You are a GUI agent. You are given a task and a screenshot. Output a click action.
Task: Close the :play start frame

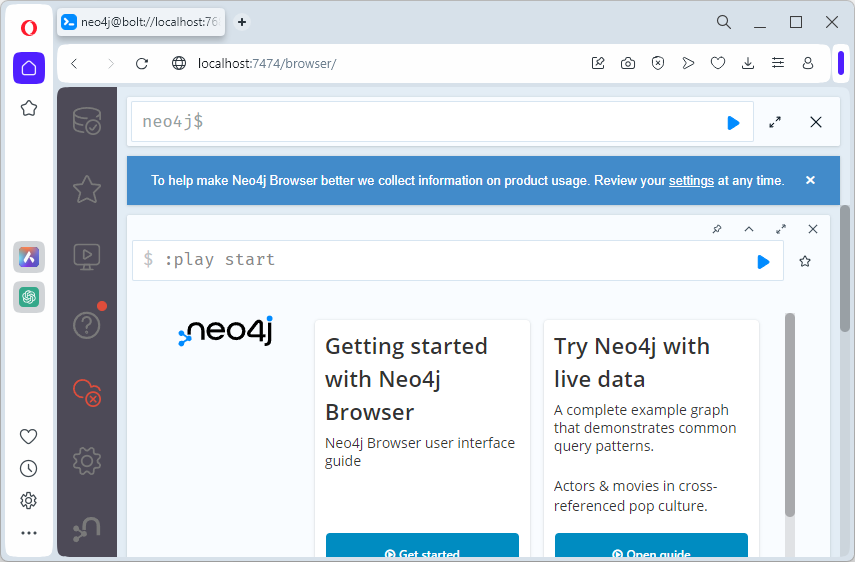(x=813, y=229)
